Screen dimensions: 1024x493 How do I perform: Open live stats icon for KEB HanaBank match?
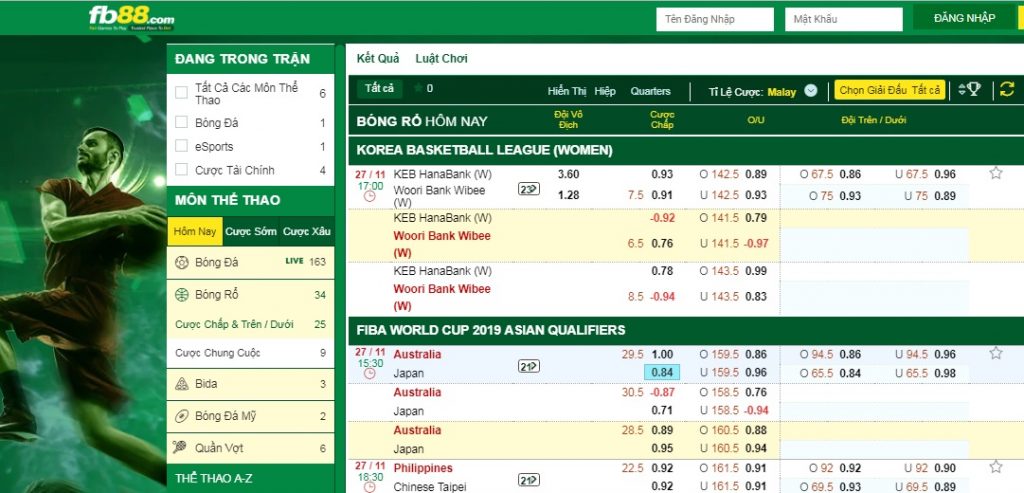[x=528, y=189]
